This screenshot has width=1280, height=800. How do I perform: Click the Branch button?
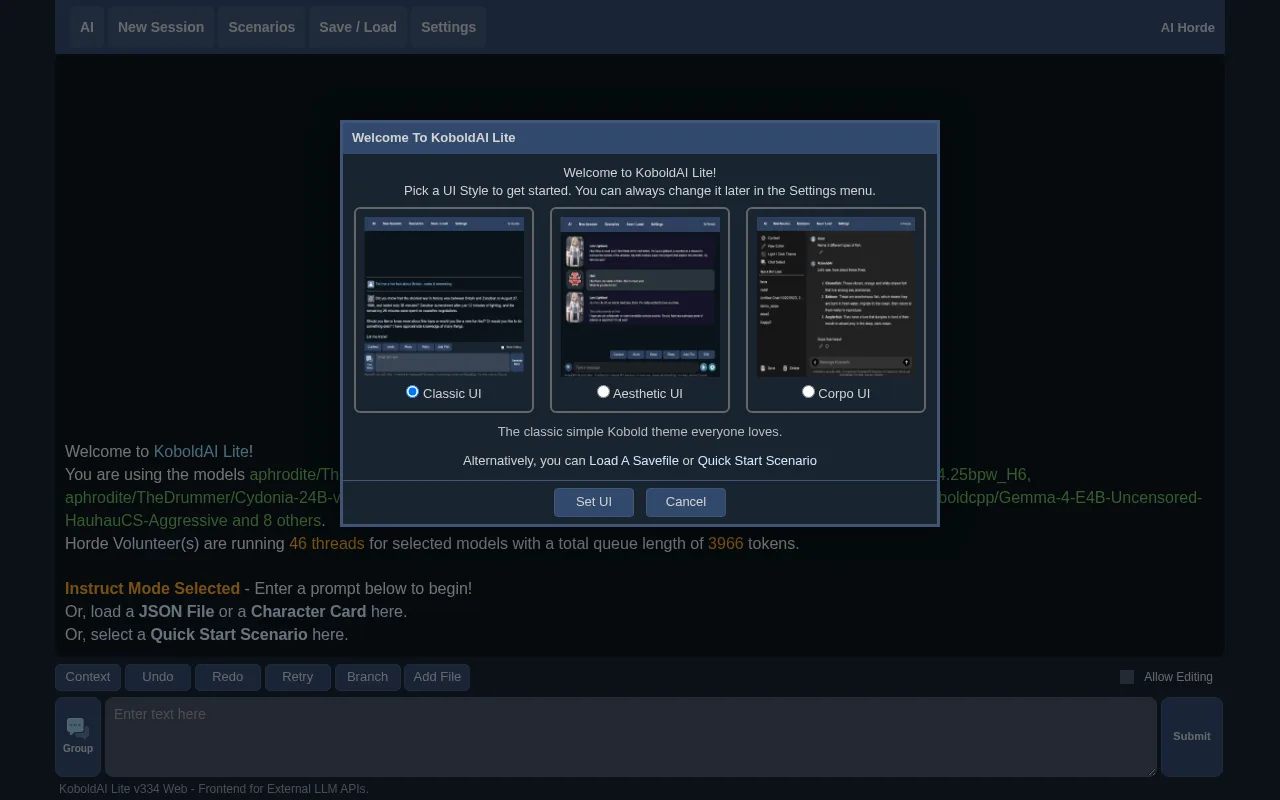click(x=368, y=677)
